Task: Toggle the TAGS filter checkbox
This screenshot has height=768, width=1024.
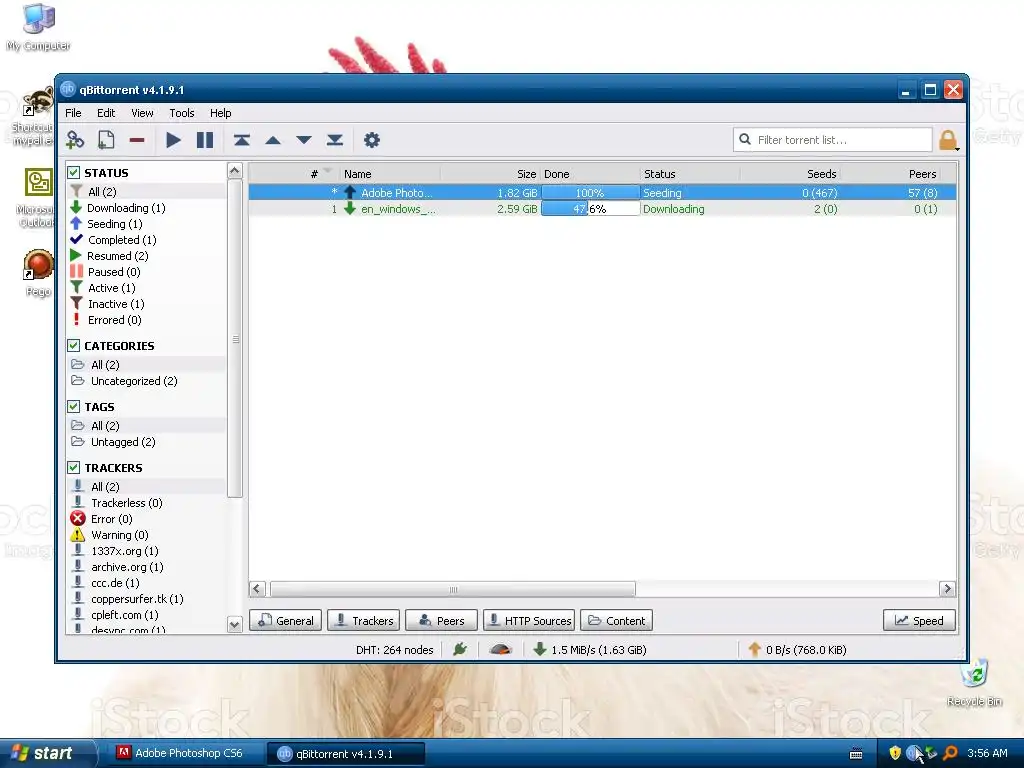Action: tap(74, 406)
